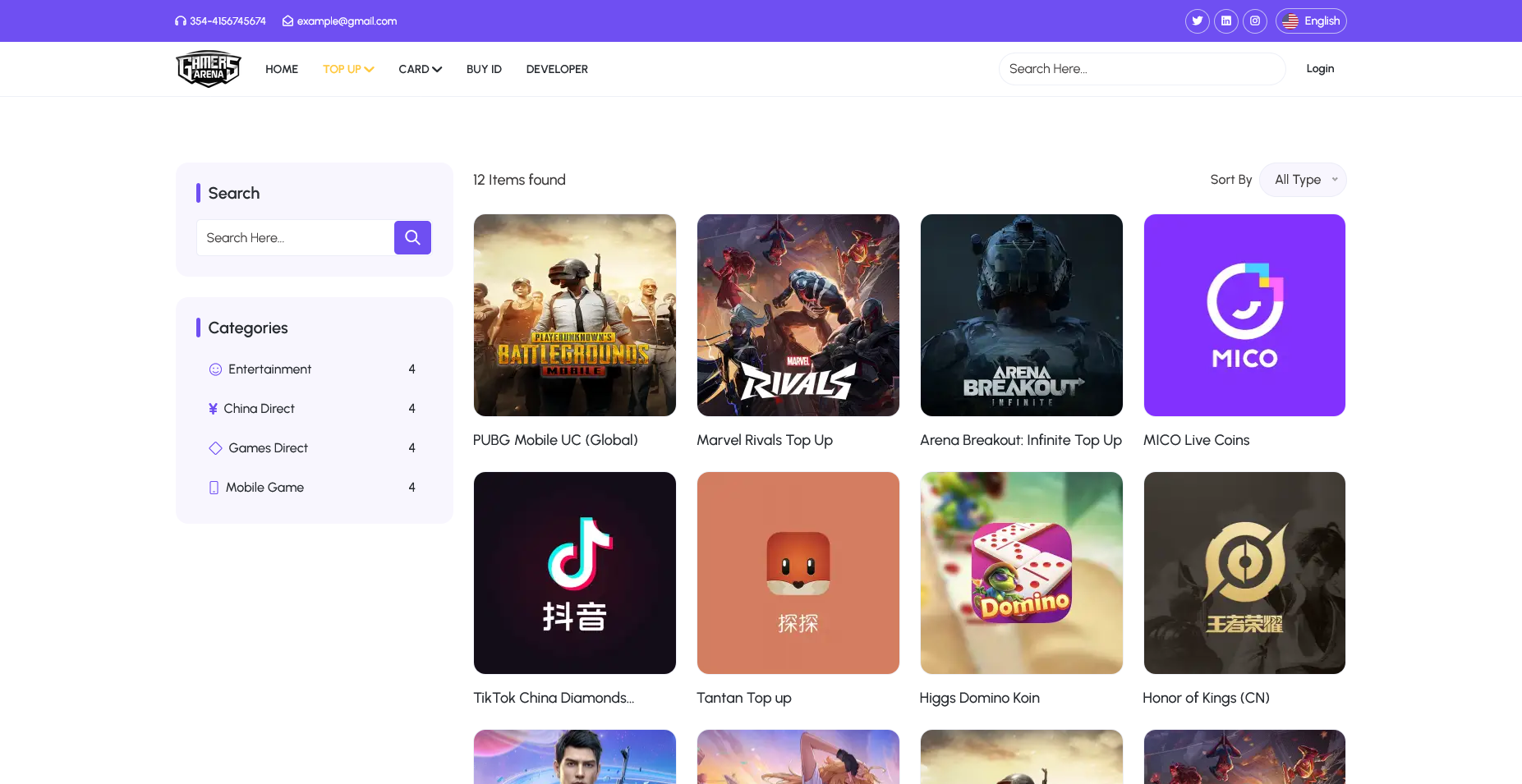Viewport: 1522px width, 784px height.
Task: Open the LinkedIn social icon
Action: coord(1226,21)
